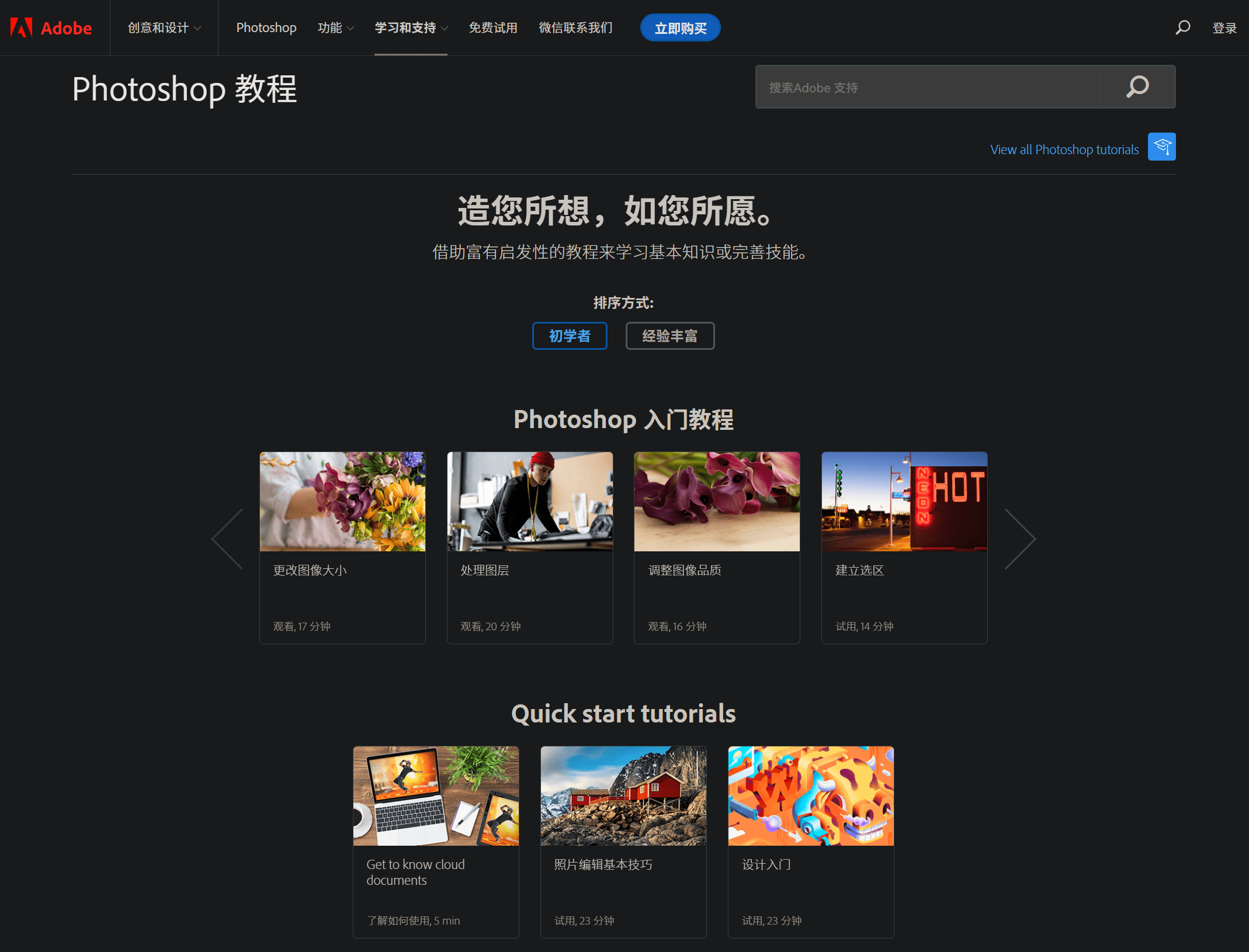Expand the 功能 dropdown menu

[336, 27]
